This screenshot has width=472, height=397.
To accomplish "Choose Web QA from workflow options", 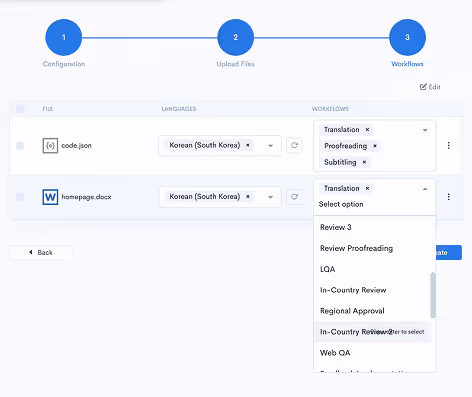I will click(x=372, y=353).
